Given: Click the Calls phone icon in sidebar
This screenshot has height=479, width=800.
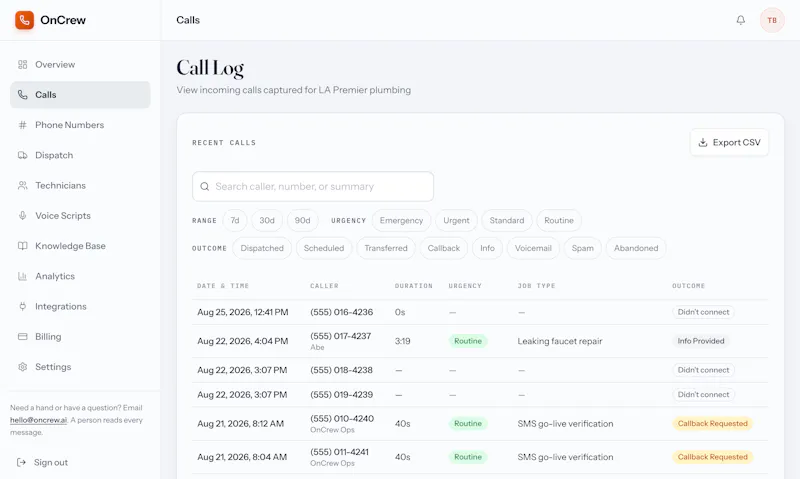Looking at the screenshot, I should (22, 95).
